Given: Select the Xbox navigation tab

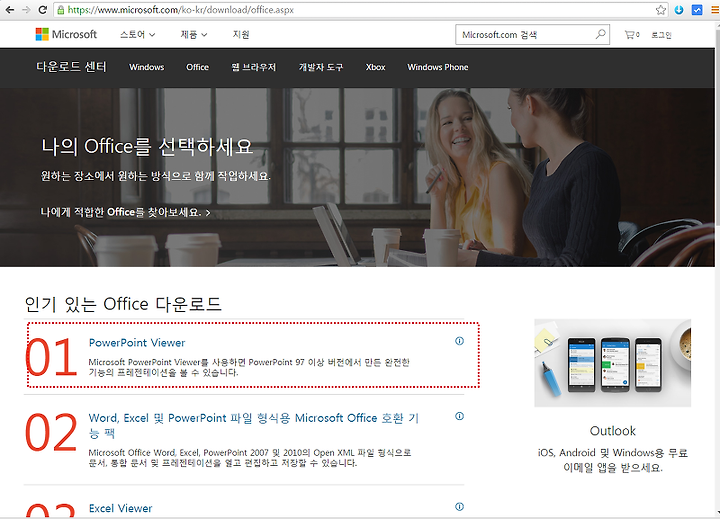Looking at the screenshot, I should (x=376, y=67).
